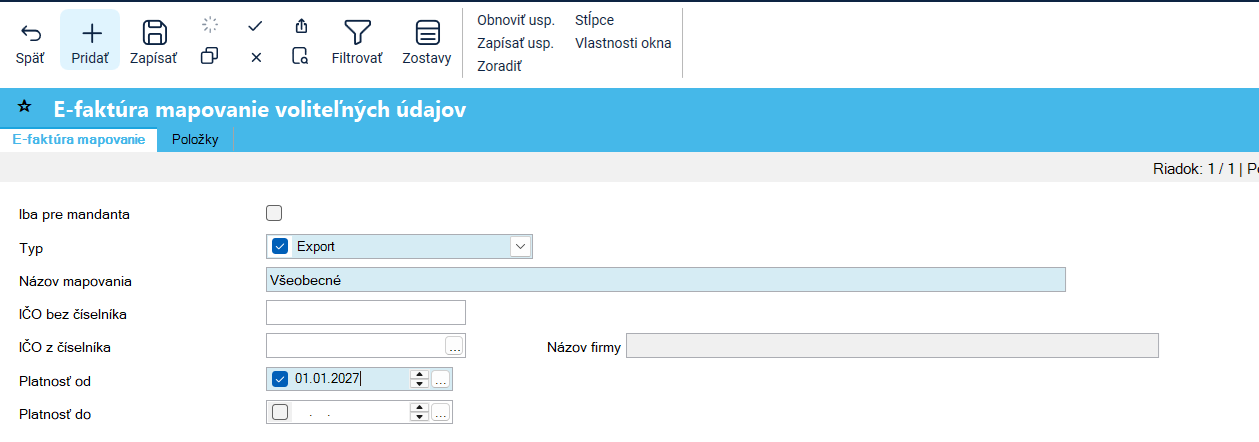1259x442 pixels.
Task: Switch to the E-faktúra mapovanie tab
Action: coord(79,140)
